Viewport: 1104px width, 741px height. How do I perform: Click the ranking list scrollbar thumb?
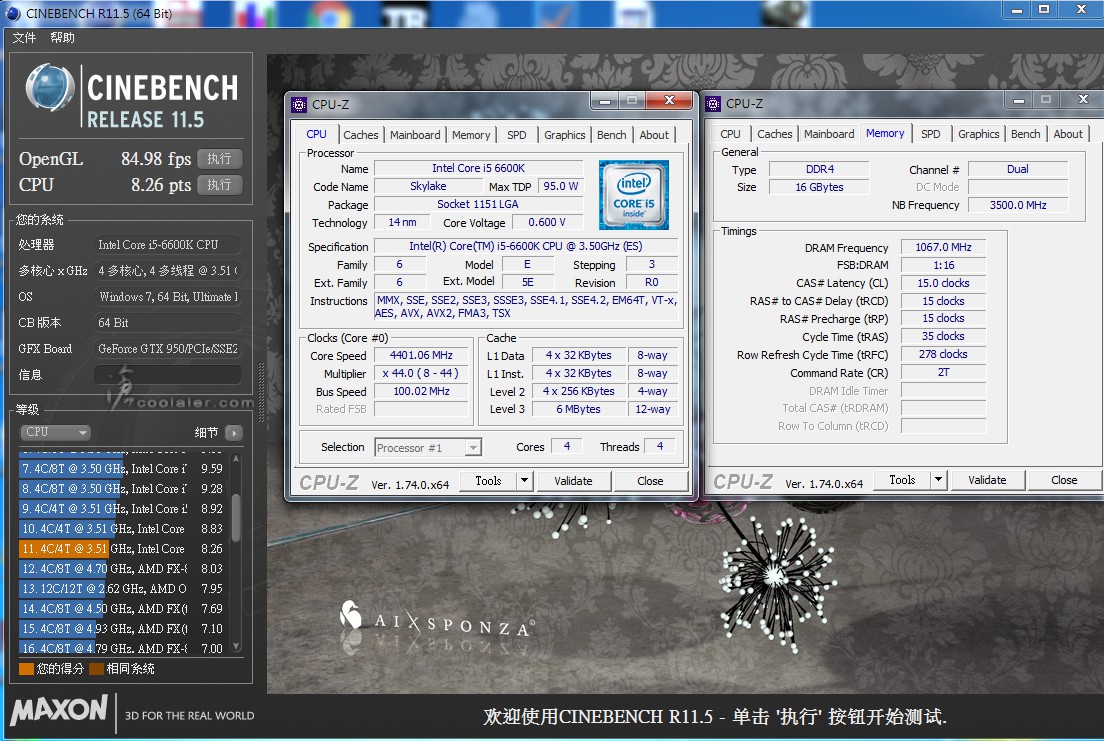[237, 518]
